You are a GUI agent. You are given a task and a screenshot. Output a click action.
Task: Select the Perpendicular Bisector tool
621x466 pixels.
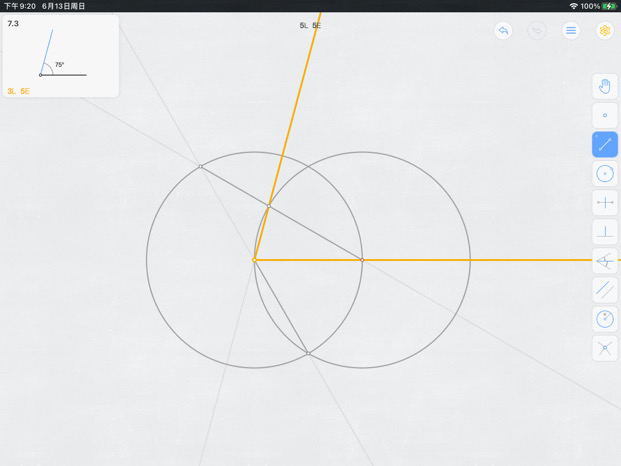click(605, 203)
